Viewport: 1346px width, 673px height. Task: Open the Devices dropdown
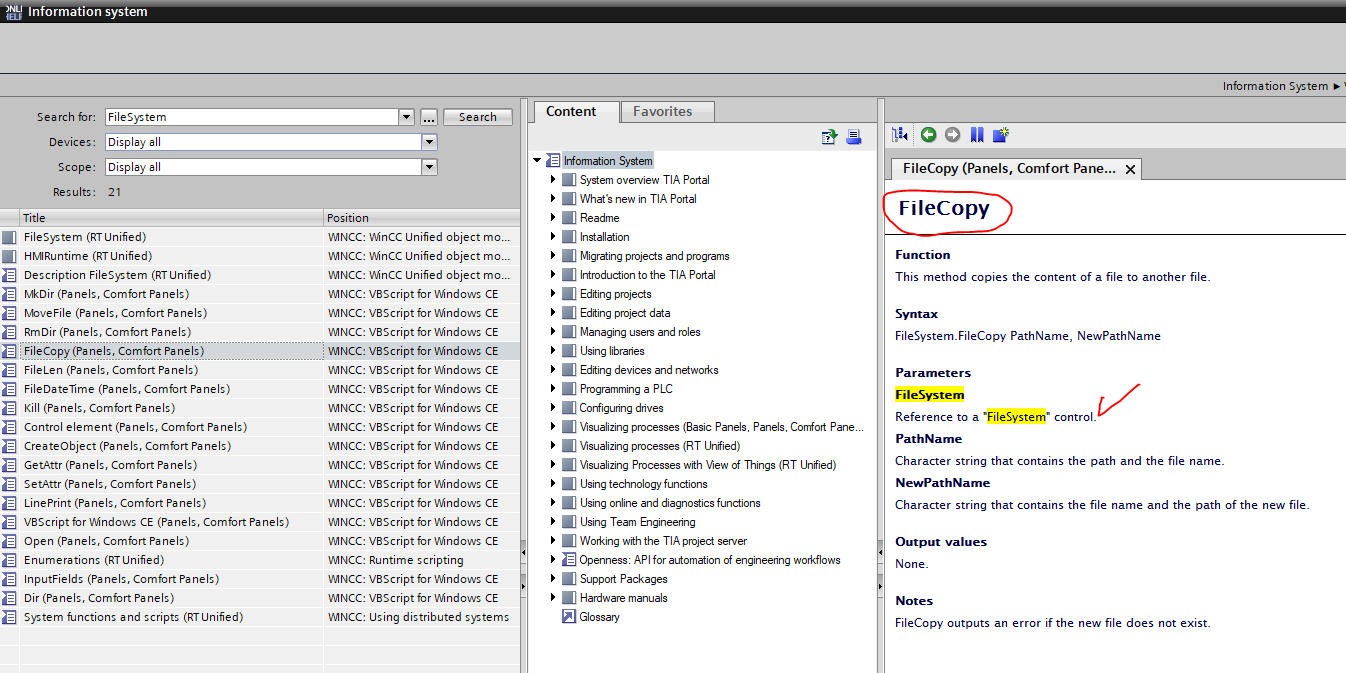point(429,142)
